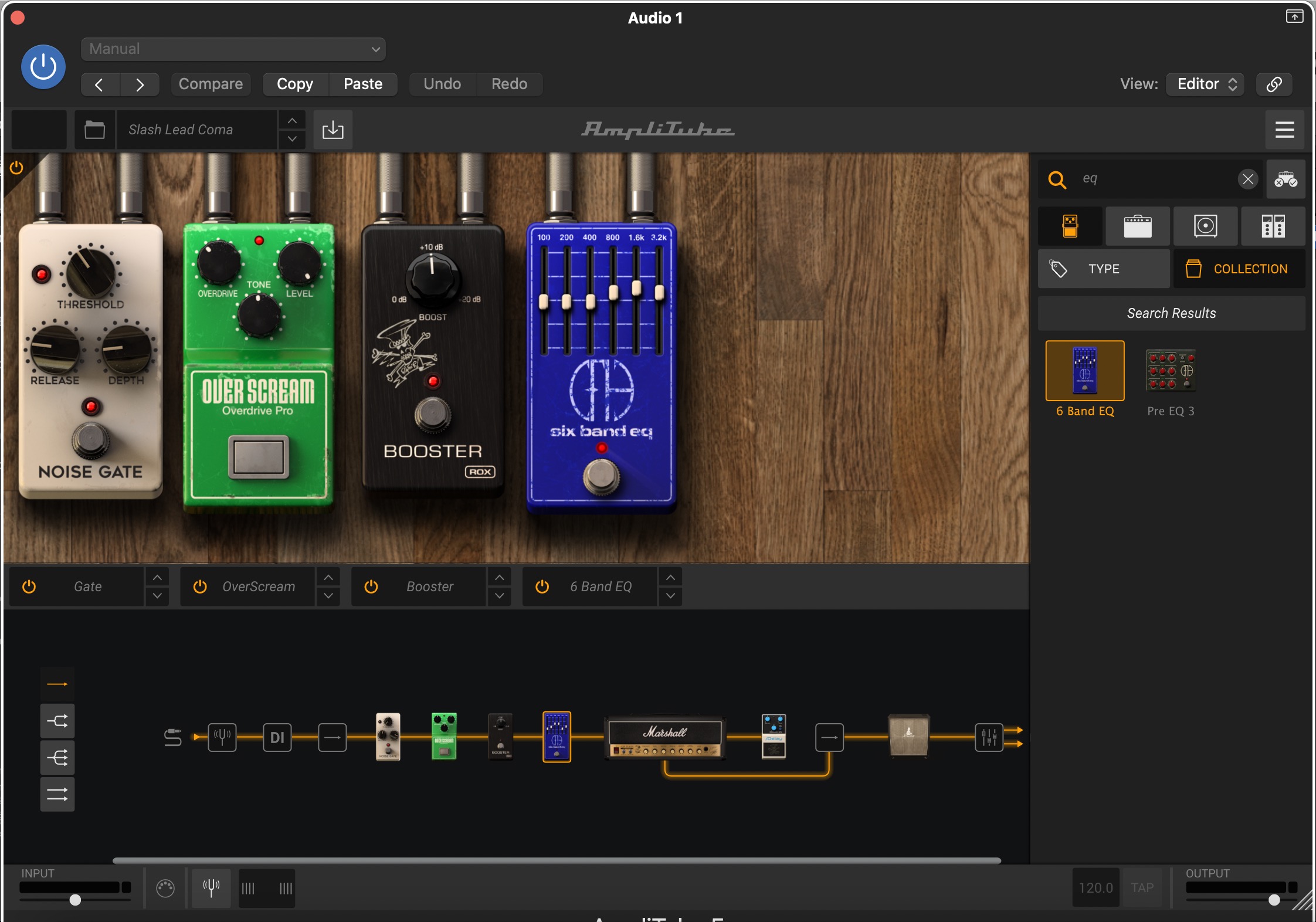Select the single serial chain routing icon
This screenshot has height=922, width=1316.
point(57,684)
